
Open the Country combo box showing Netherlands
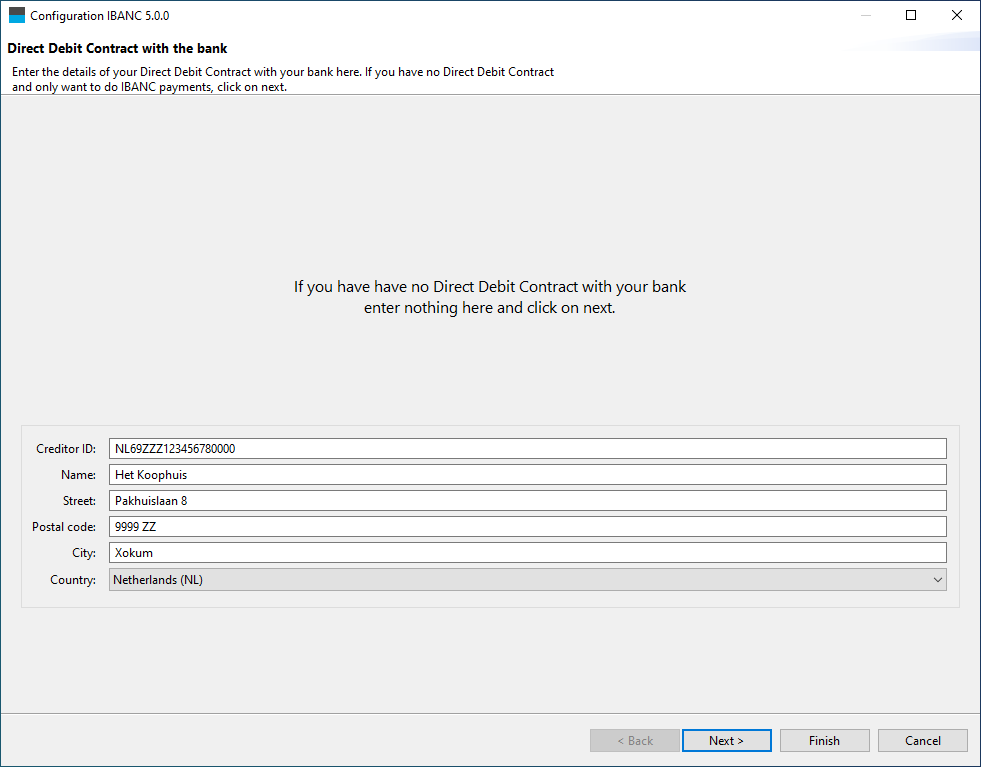tap(520, 580)
